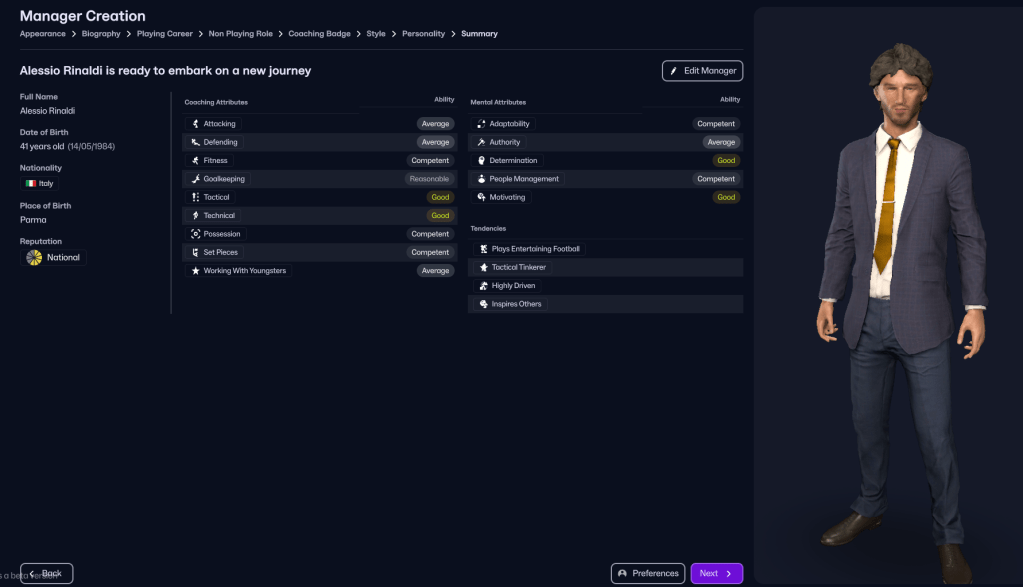The image size is (1023, 587).
Task: Click the manager 3D avatar preview
Action: (887, 300)
